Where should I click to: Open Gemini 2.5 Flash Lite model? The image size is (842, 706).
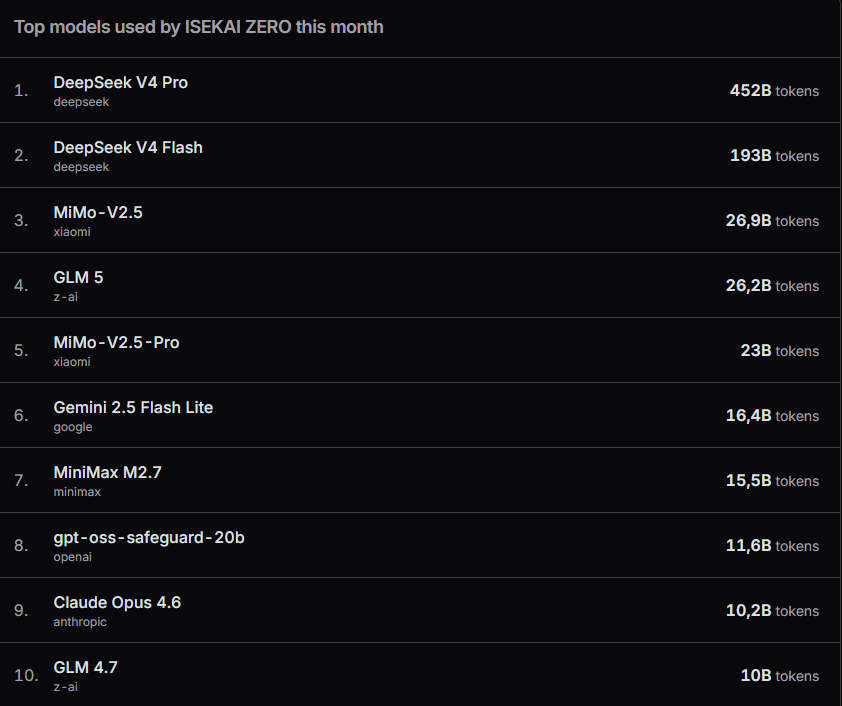(x=133, y=407)
